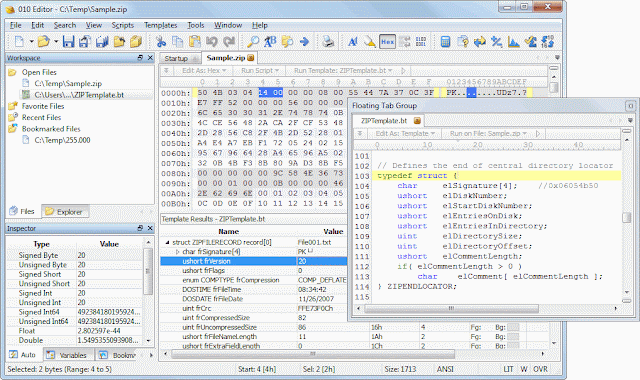
Task: Click the Paste clipboard icon
Action: [195, 41]
